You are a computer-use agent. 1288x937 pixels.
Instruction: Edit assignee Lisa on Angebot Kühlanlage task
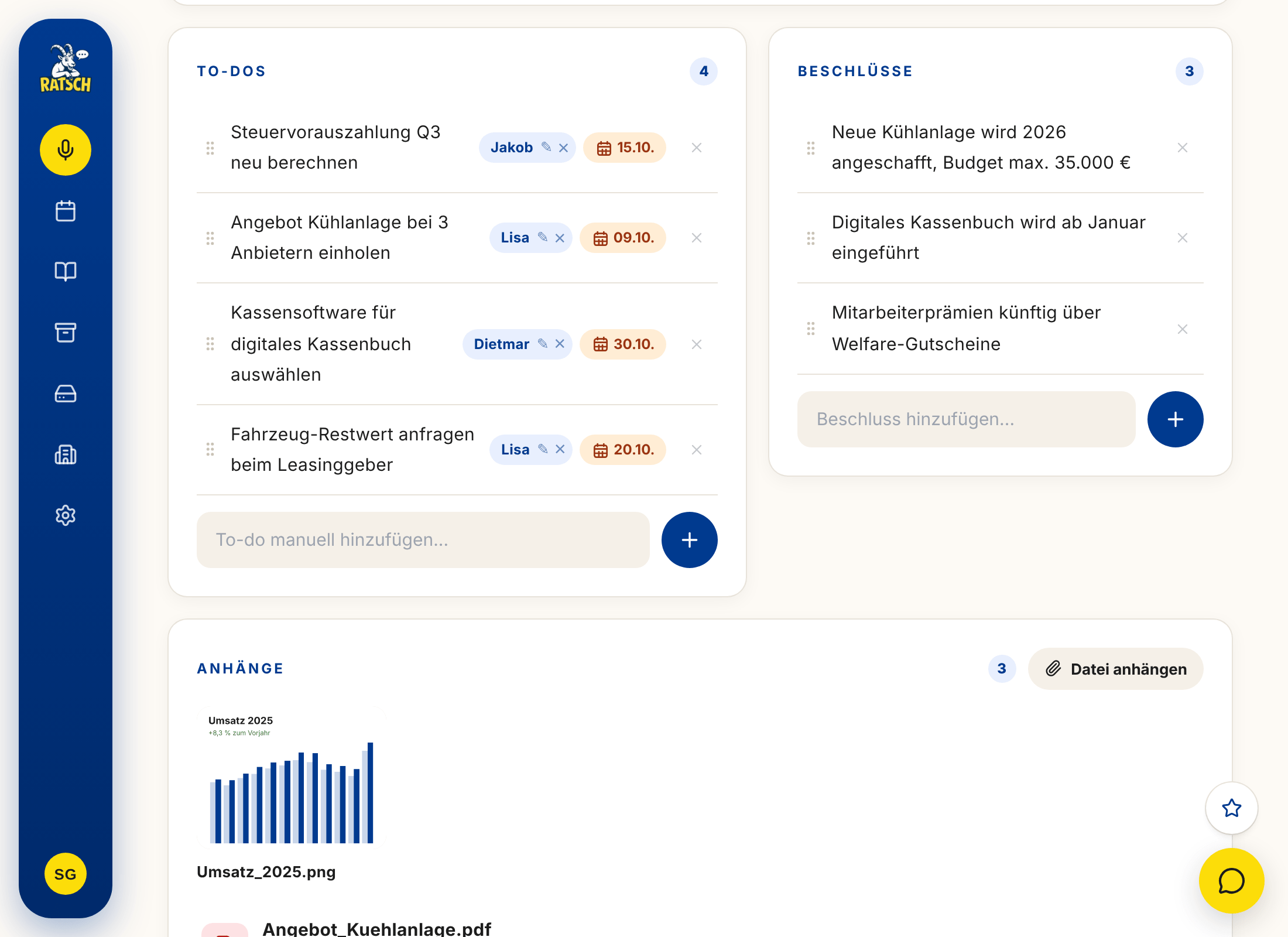(x=543, y=237)
